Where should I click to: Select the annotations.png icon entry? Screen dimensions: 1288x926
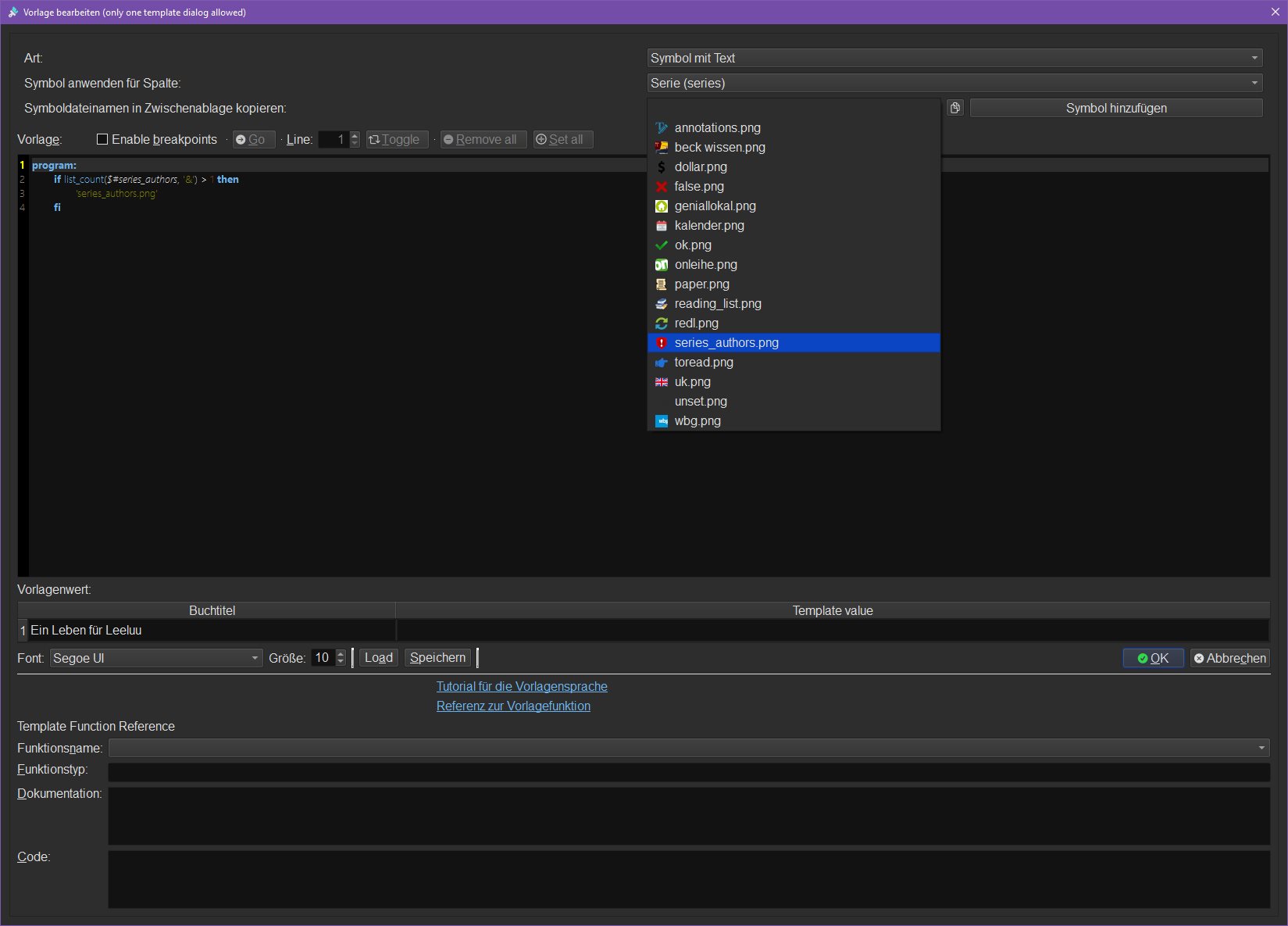(717, 127)
